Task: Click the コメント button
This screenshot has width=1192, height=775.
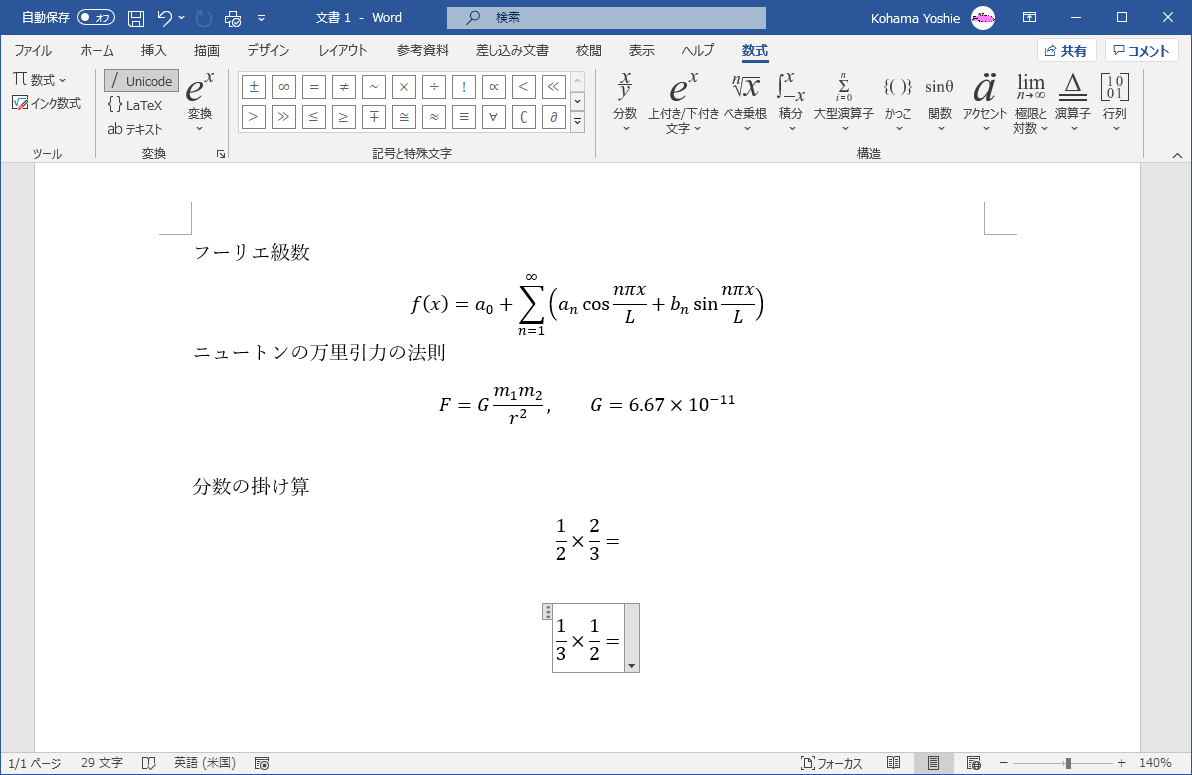Action: pos(1141,51)
